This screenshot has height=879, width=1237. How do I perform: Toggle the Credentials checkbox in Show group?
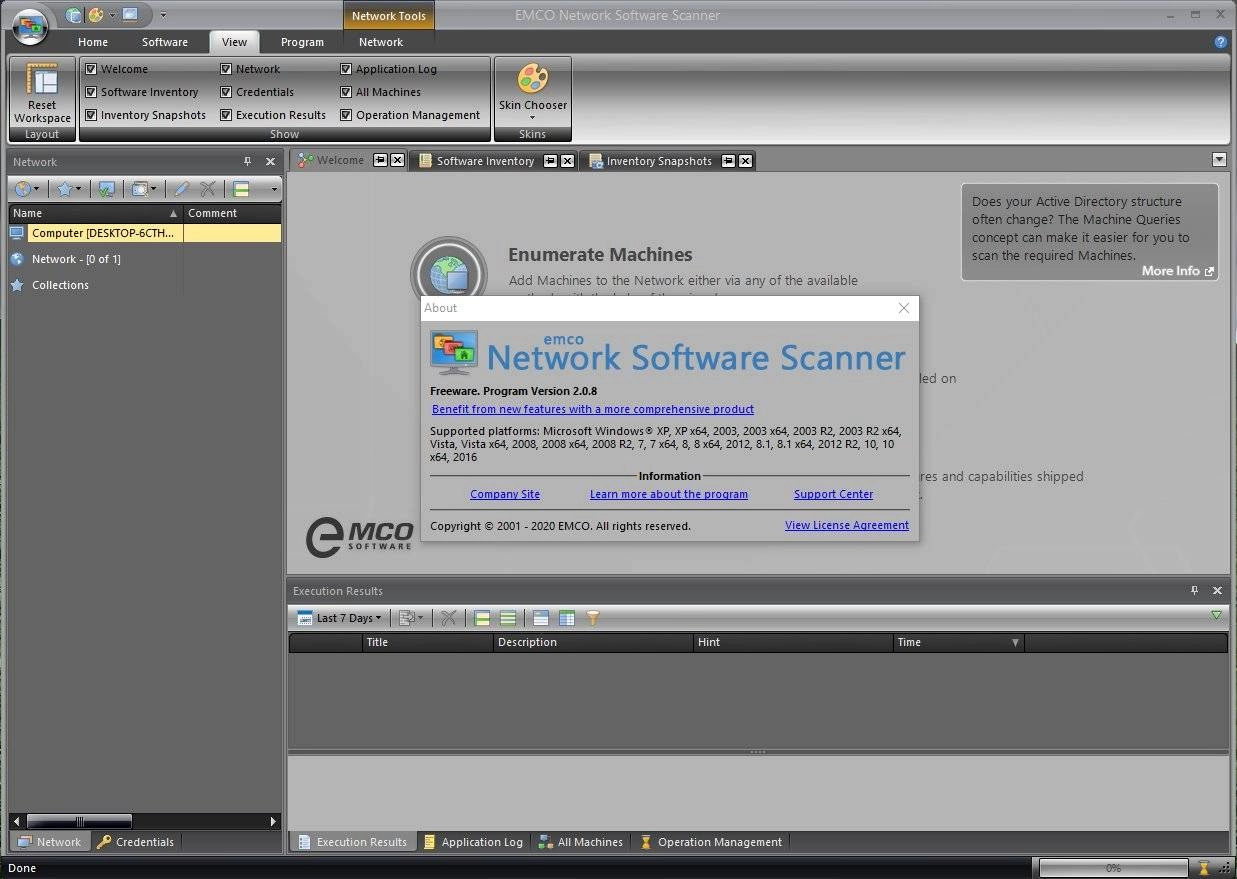pyautogui.click(x=226, y=92)
